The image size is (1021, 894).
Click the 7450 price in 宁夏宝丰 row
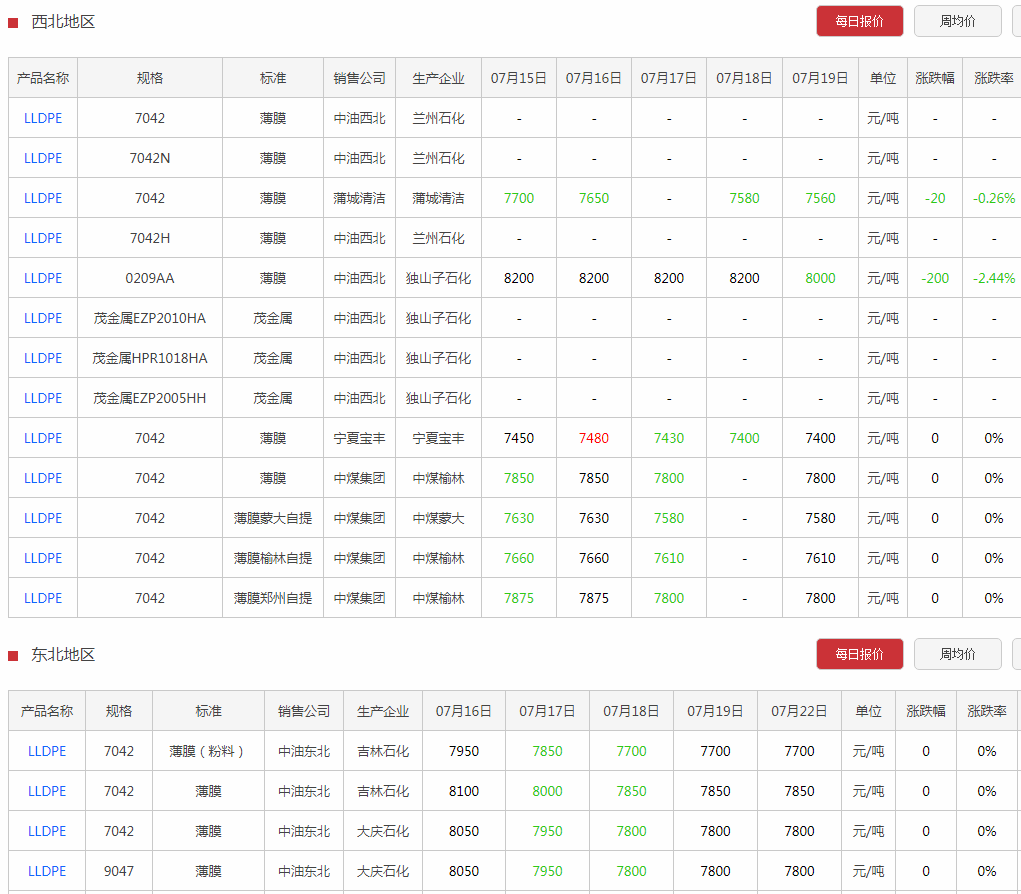click(519, 438)
